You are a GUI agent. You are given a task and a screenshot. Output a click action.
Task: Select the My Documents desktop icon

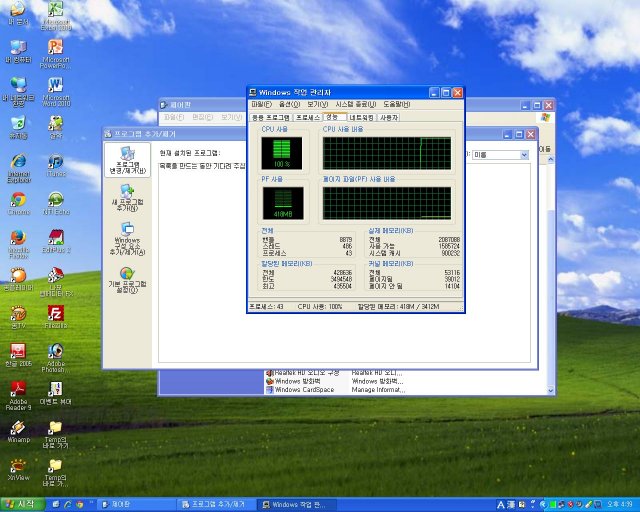coord(18,13)
